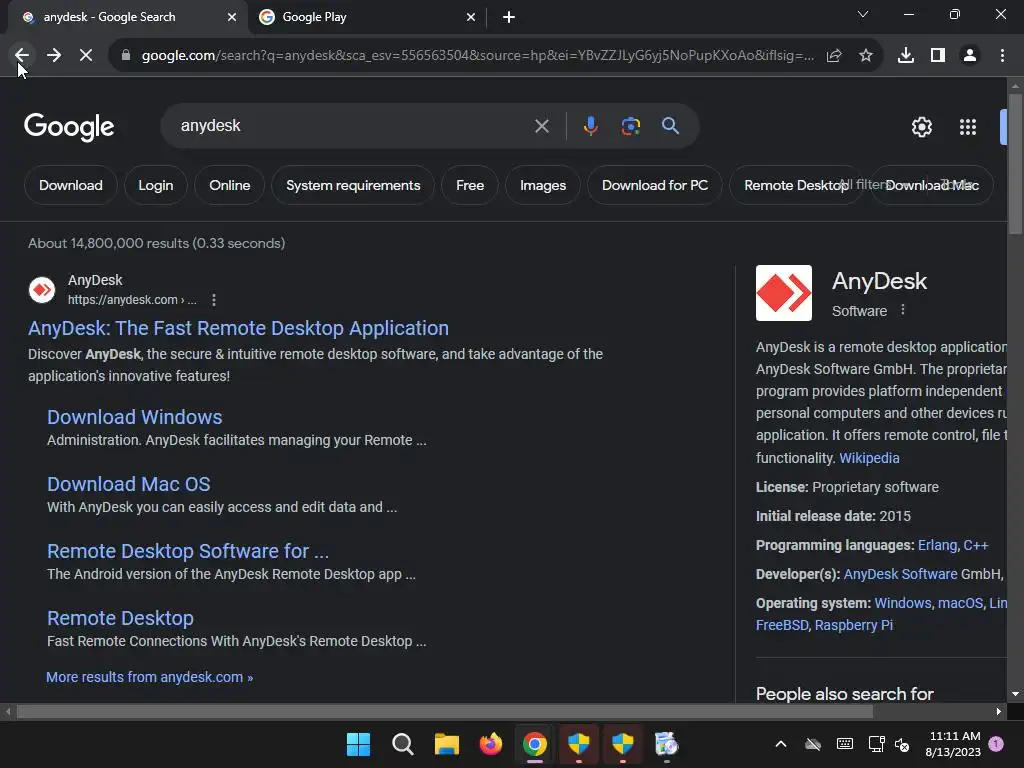The height and width of the screenshot is (768, 1024).
Task: Stop page loading with X button
Action: point(86,56)
